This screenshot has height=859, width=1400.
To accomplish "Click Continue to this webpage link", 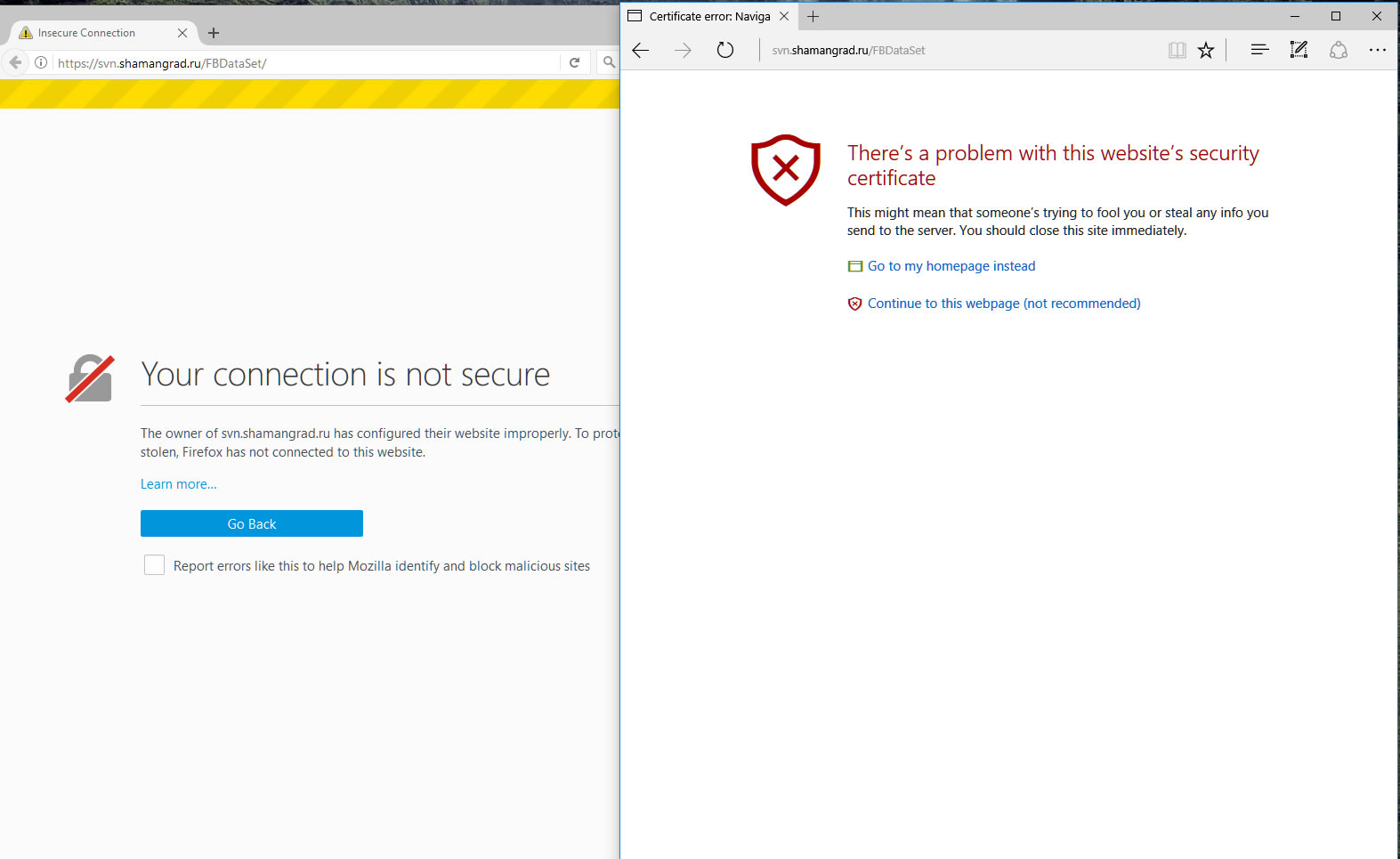I will [1003, 304].
